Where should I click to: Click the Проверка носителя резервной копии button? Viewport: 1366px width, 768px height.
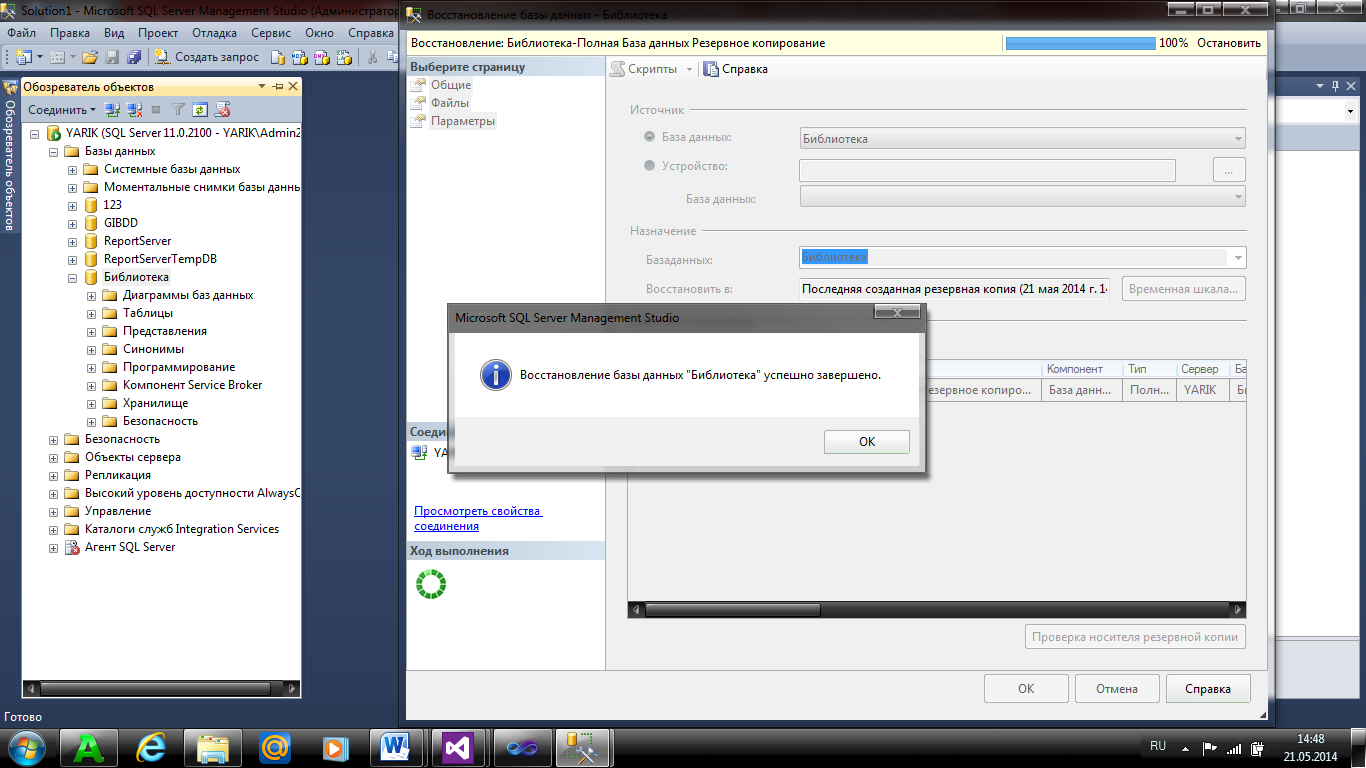(x=1135, y=636)
